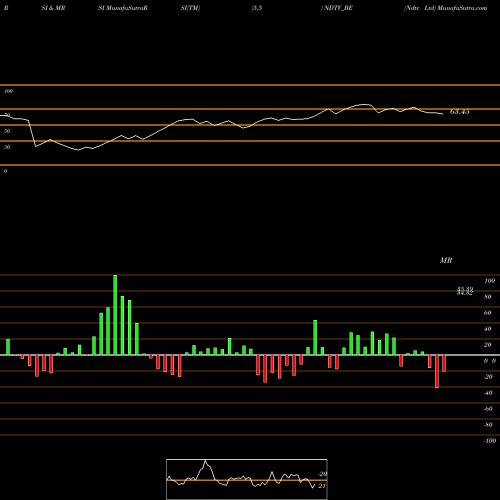Click the first green bar in MR chart
This screenshot has width=500, height=500.
click(x=8, y=347)
